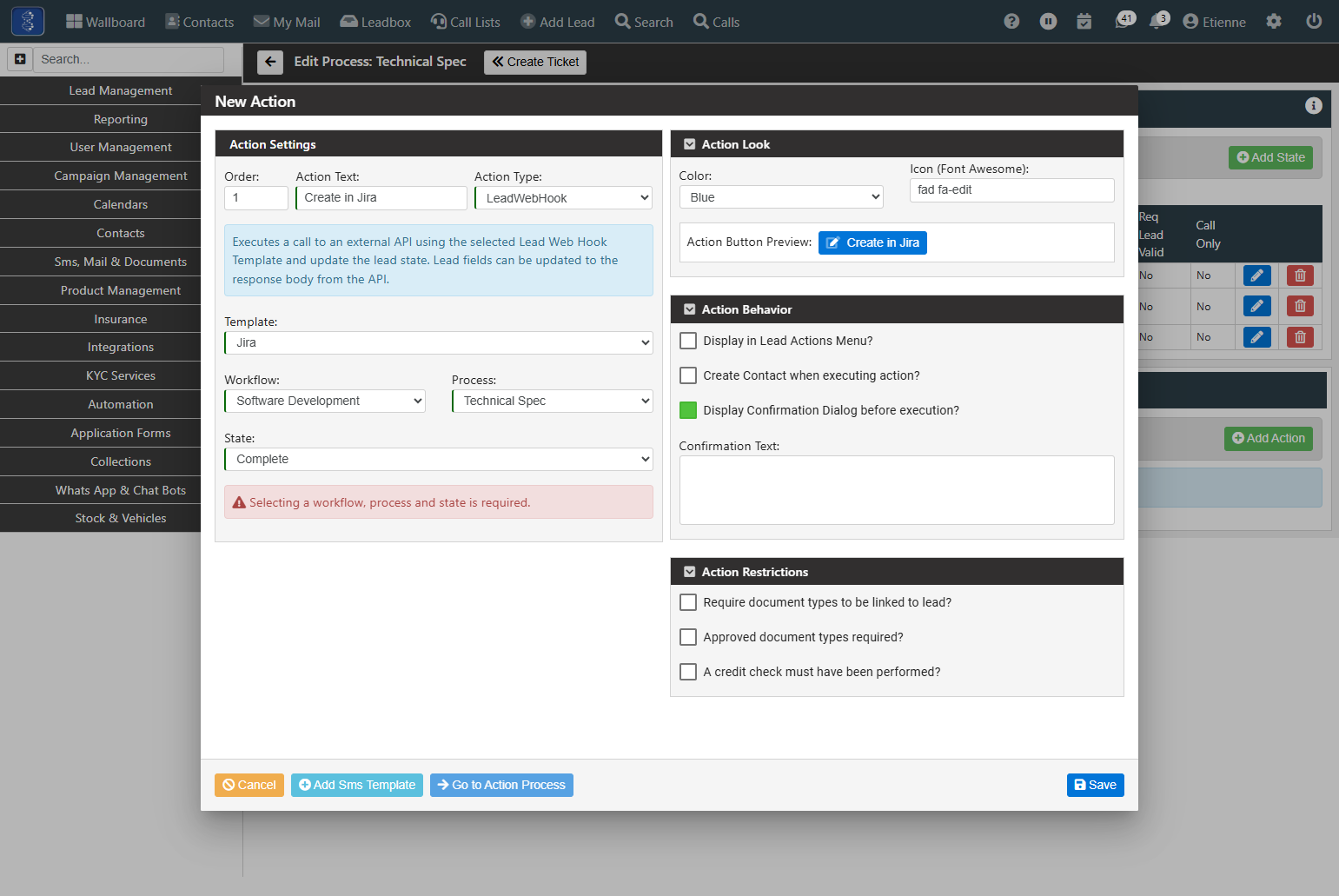The image size is (1339, 896).
Task: Click the Save button
Action: pyautogui.click(x=1096, y=785)
